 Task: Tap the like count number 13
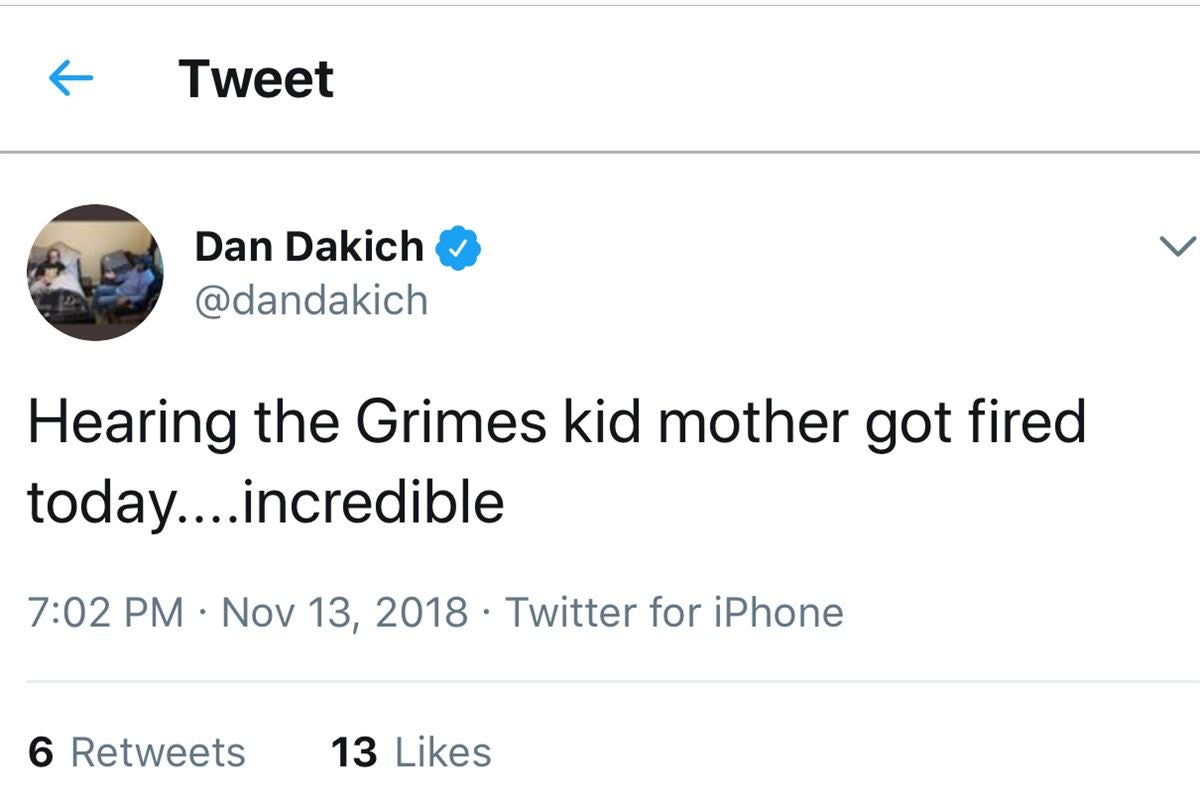(x=354, y=752)
